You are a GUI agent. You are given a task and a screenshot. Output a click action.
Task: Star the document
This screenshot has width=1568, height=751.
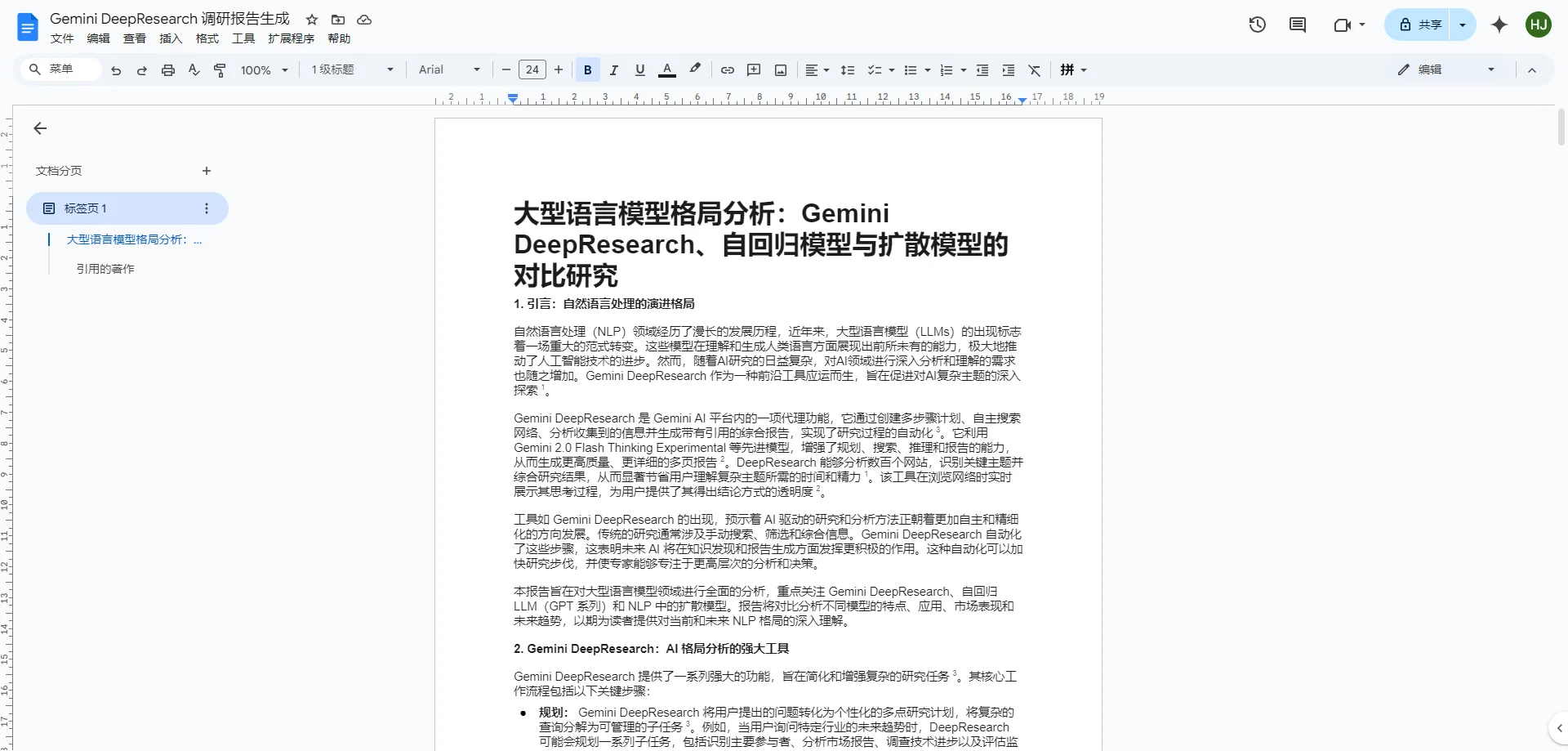312,20
